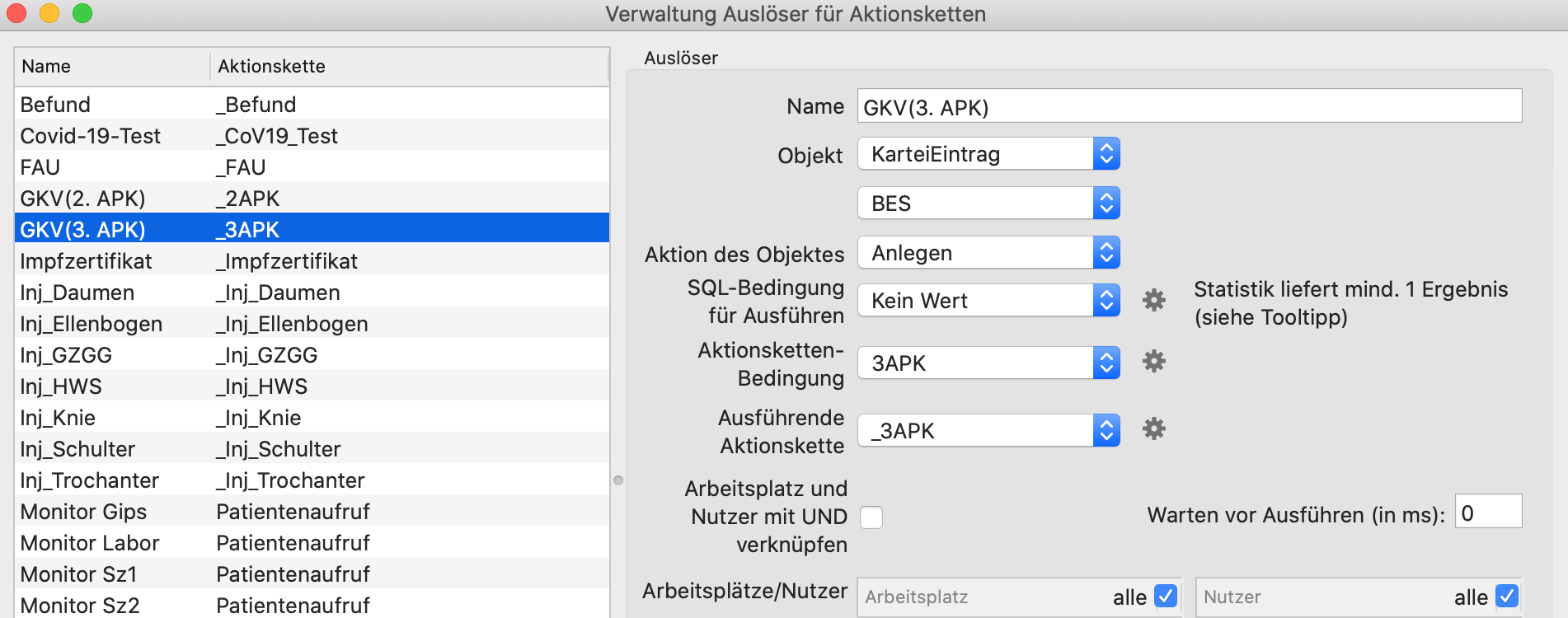Uncheck the Arbeitsplatz alle checkbox
The height and width of the screenshot is (618, 1568).
pos(1166,596)
